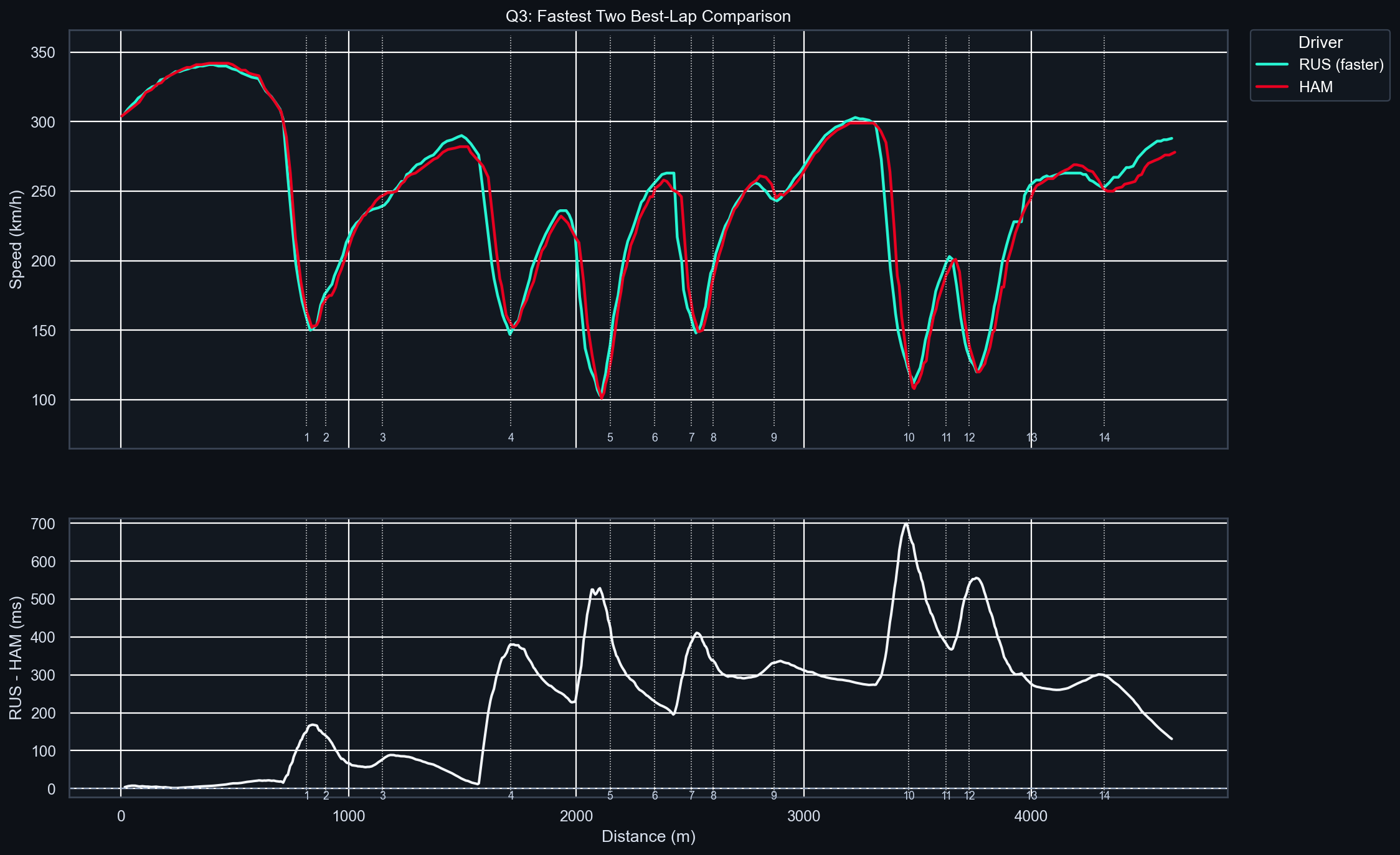Click the 'HAM' legend label
The height and width of the screenshot is (855, 1400).
(x=1315, y=87)
